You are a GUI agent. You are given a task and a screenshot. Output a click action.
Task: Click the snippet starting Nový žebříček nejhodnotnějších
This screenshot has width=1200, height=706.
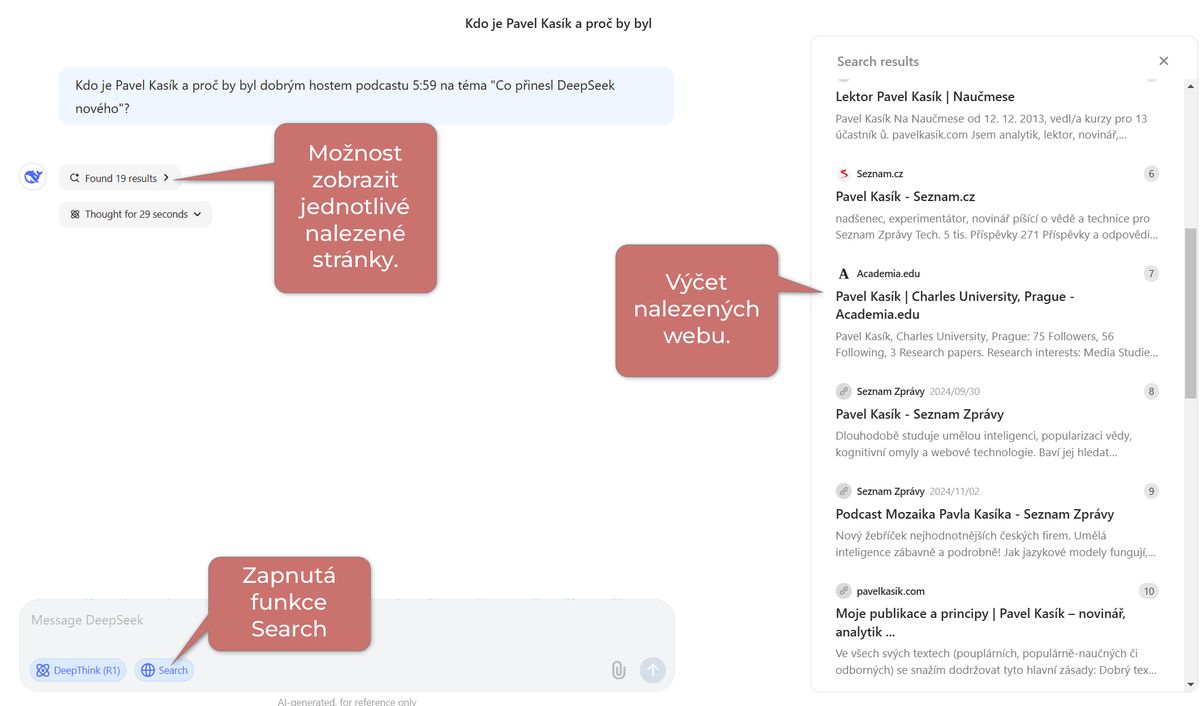(996, 544)
